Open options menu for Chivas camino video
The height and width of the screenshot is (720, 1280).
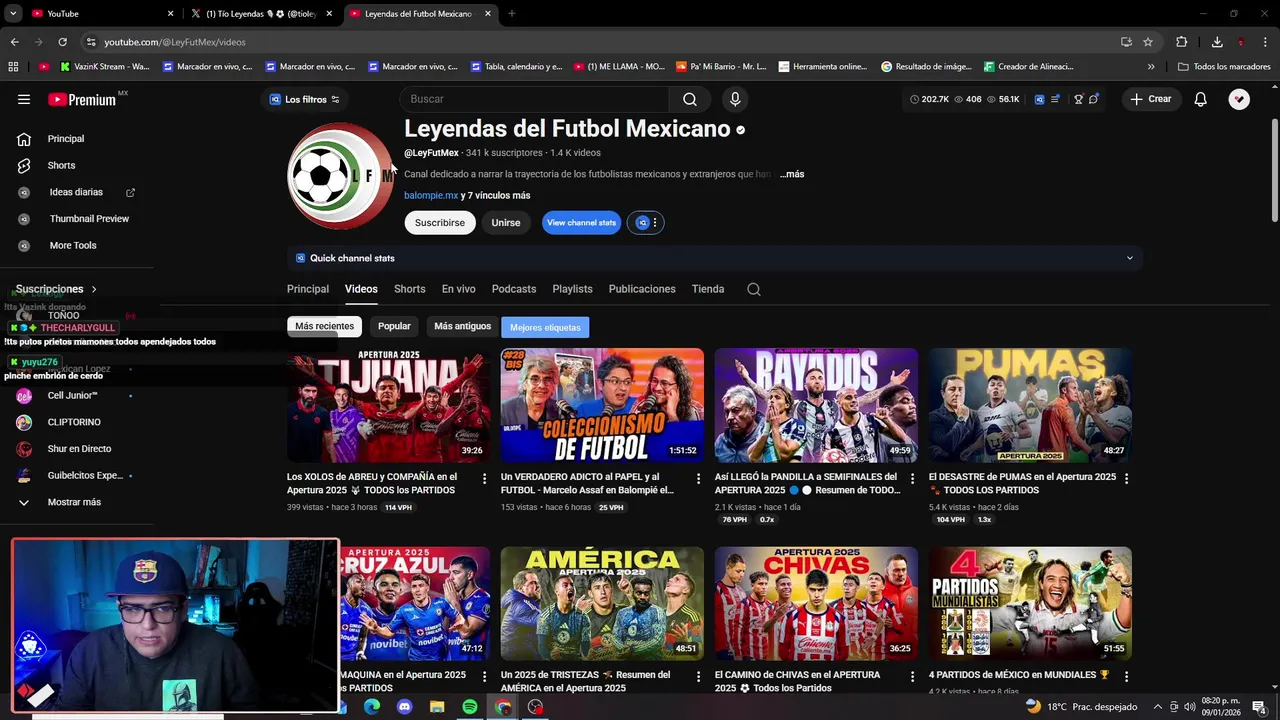point(912,677)
